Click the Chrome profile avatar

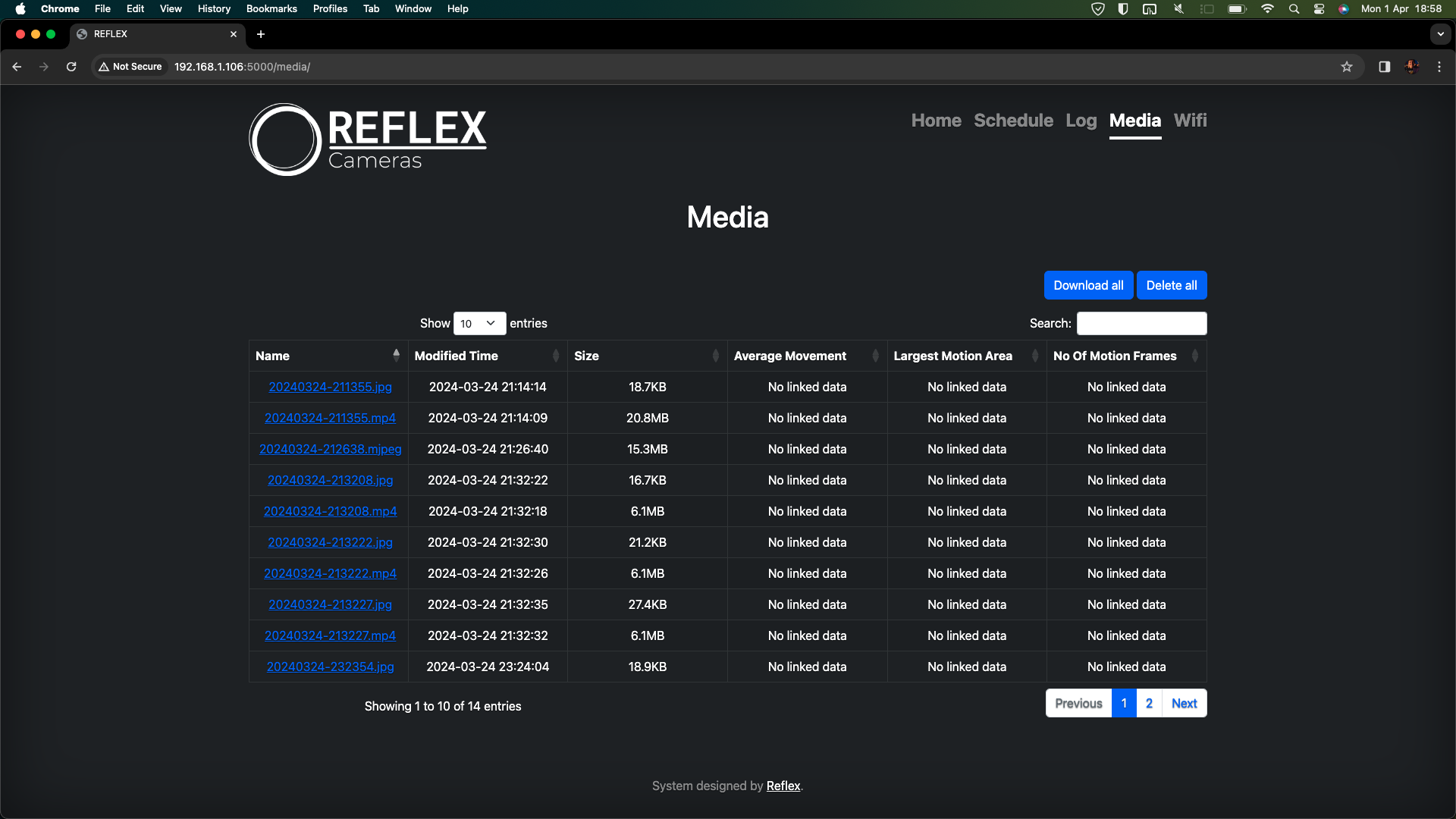click(1411, 67)
